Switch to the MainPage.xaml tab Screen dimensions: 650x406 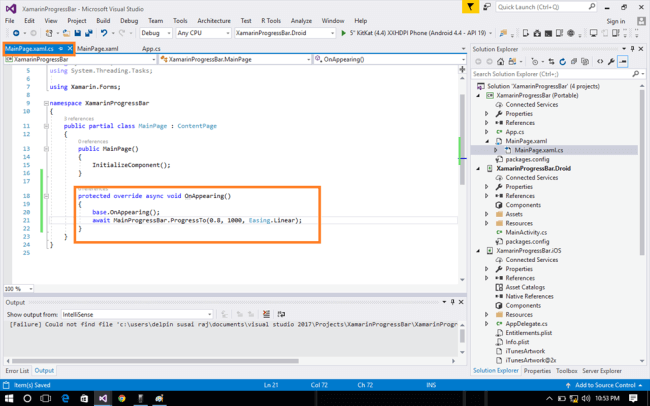coord(98,48)
